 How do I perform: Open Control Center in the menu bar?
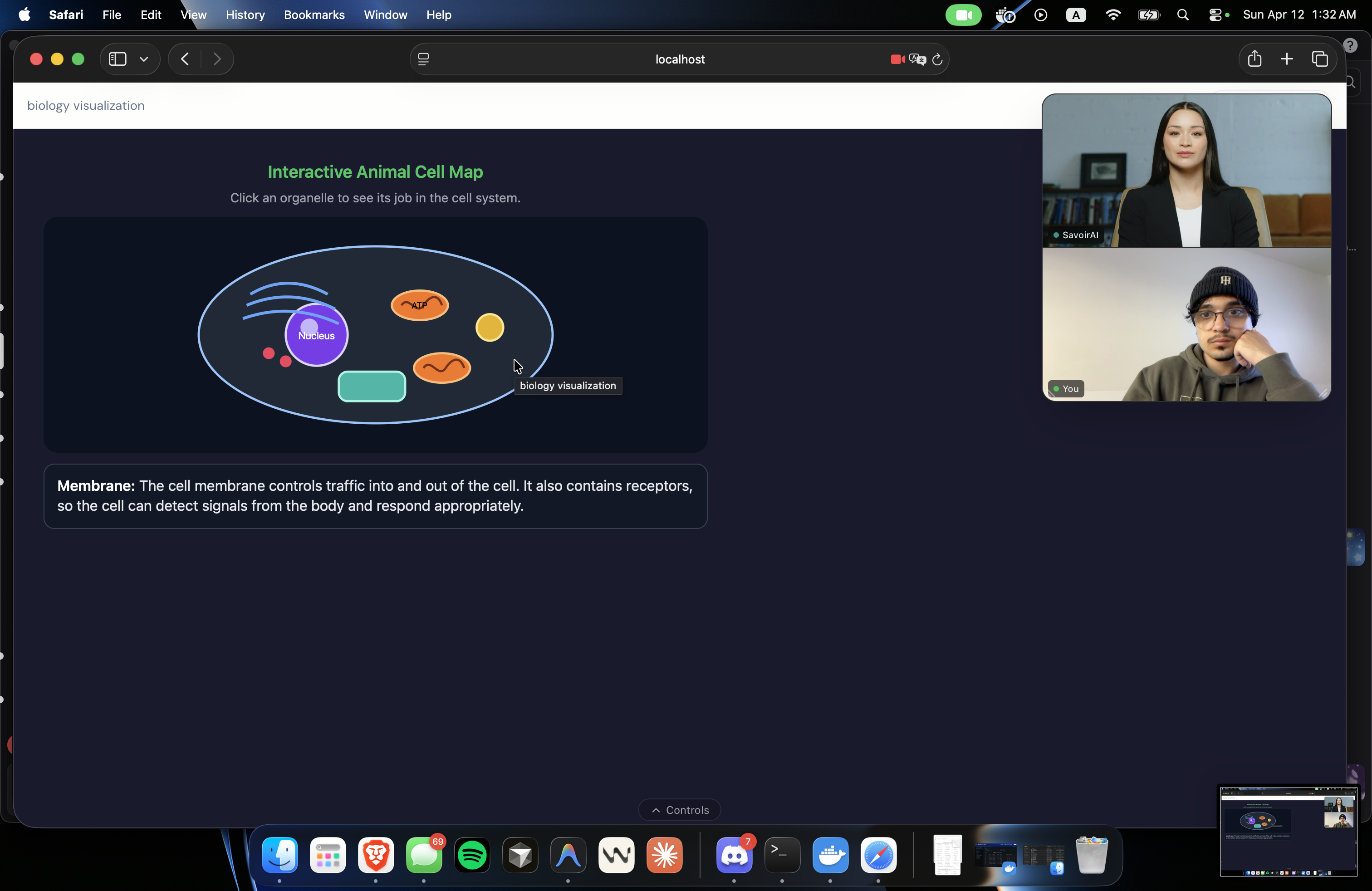tap(1215, 15)
